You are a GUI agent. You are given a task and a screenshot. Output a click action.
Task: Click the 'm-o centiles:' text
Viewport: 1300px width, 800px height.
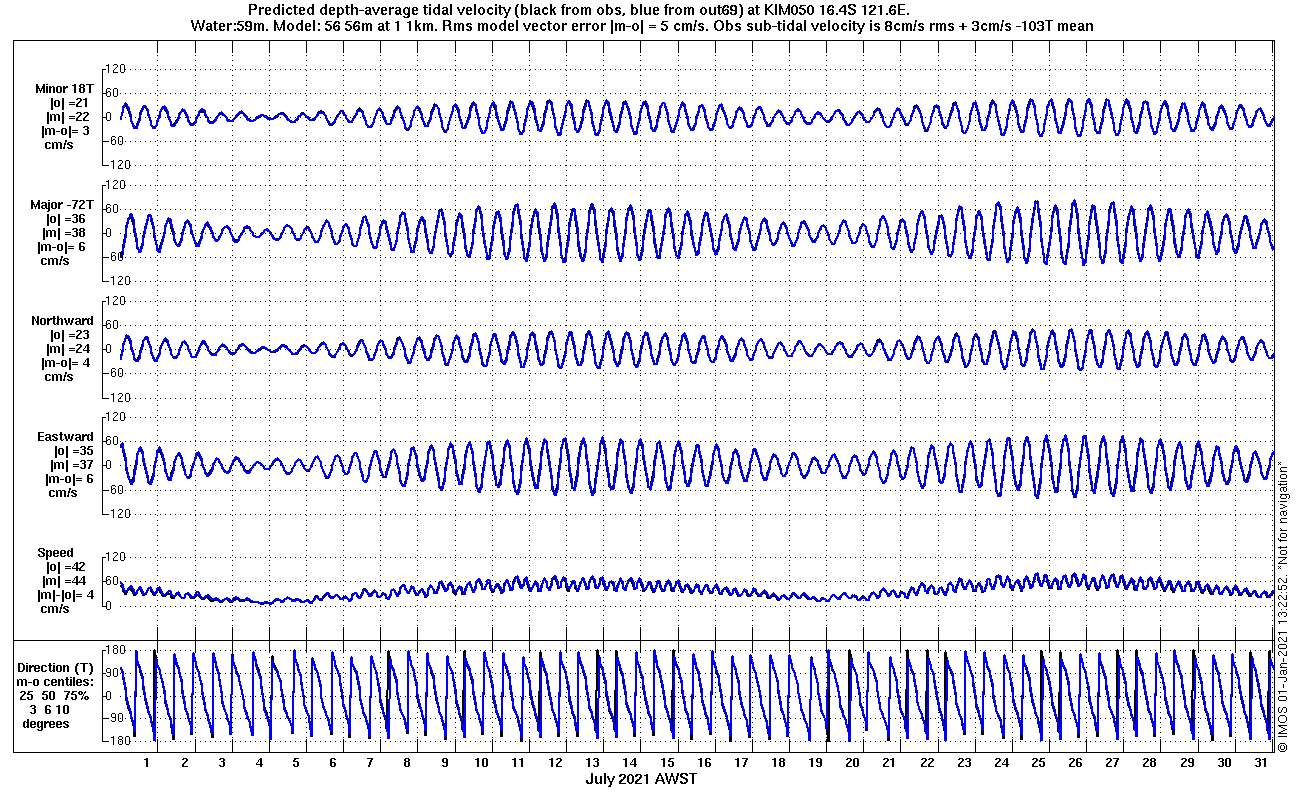click(57, 681)
